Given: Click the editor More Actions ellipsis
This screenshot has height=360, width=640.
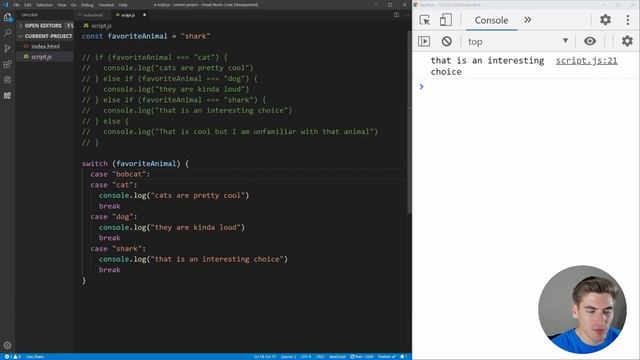Looking at the screenshot, I should click(x=406, y=15).
